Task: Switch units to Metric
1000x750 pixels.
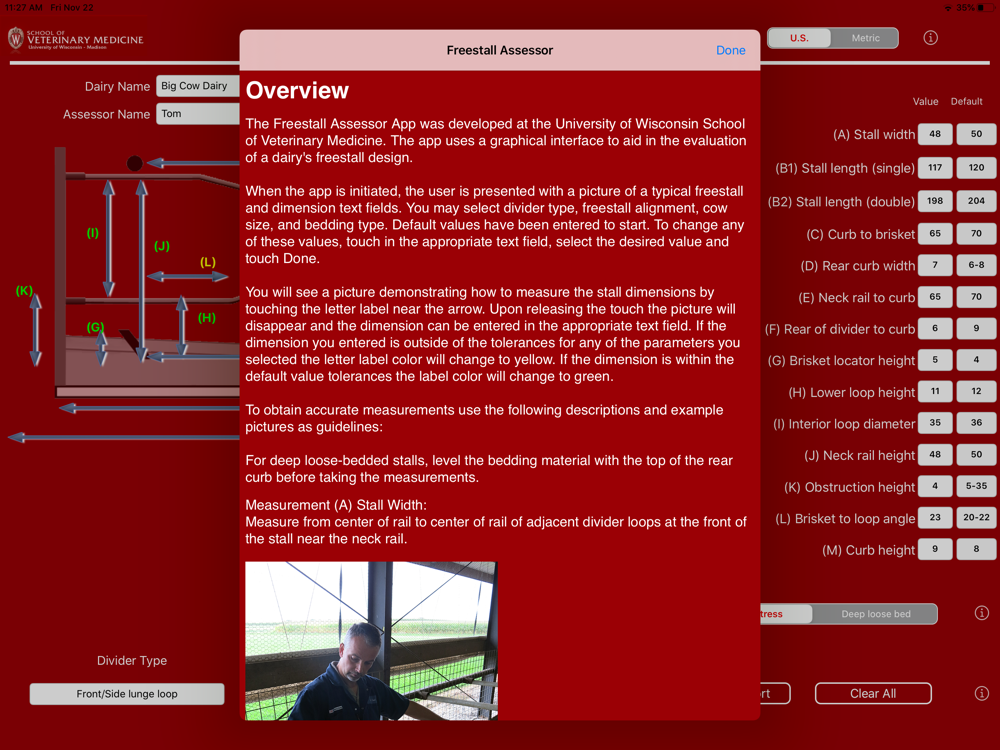Action: point(865,38)
